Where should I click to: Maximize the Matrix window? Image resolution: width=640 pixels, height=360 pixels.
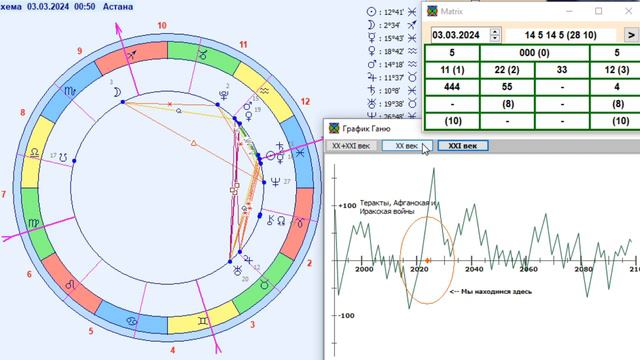(598, 11)
